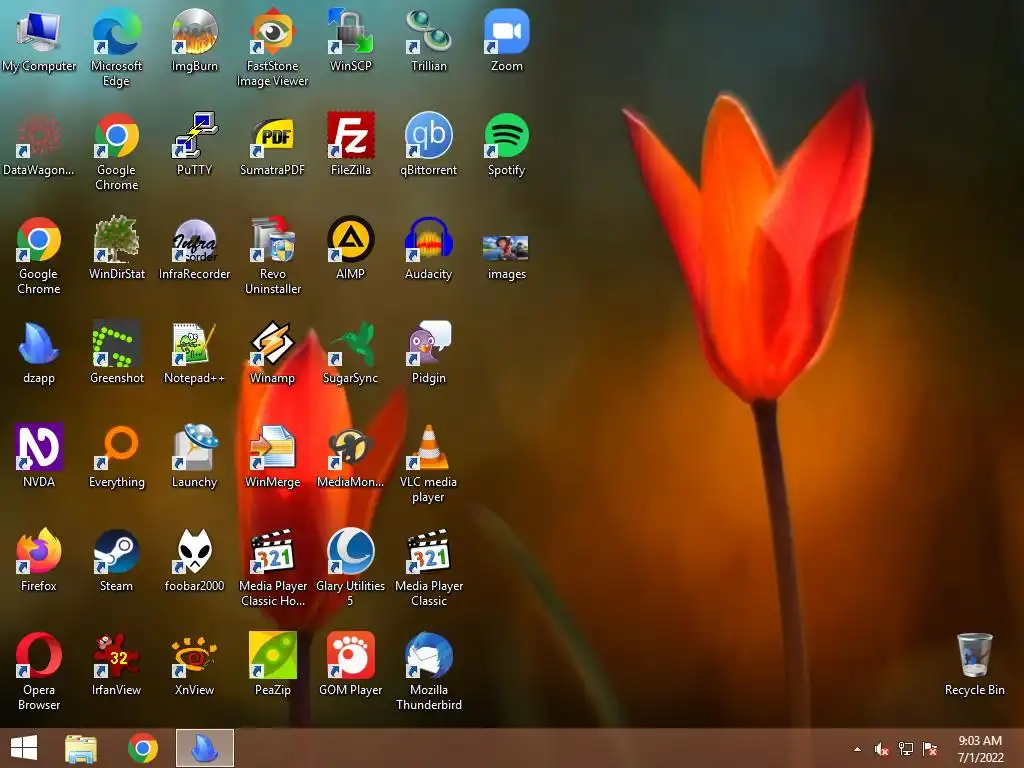Open File Explorer on the taskbar

pos(81,748)
